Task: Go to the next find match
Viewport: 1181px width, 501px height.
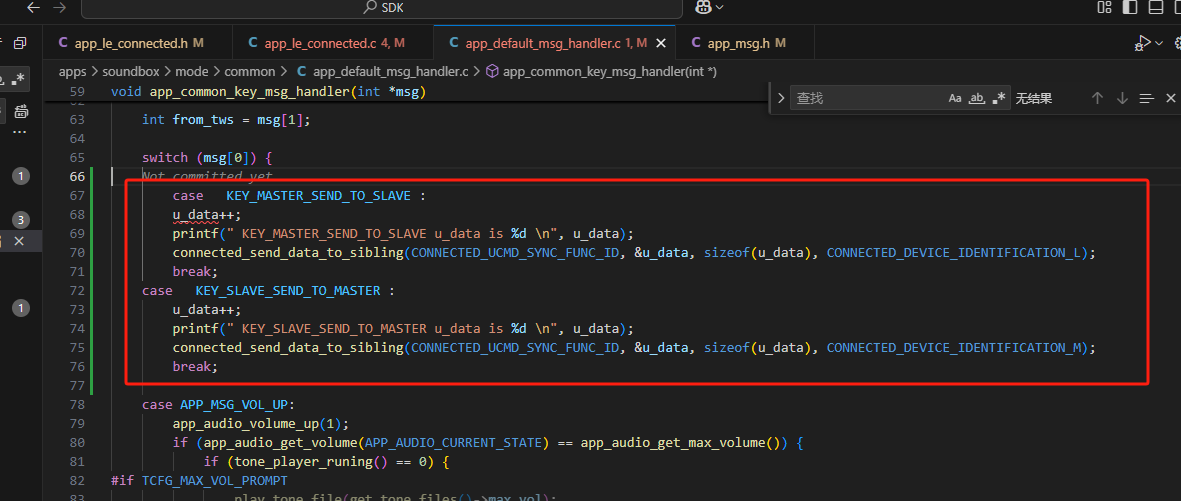Action: pyautogui.click(x=1122, y=98)
